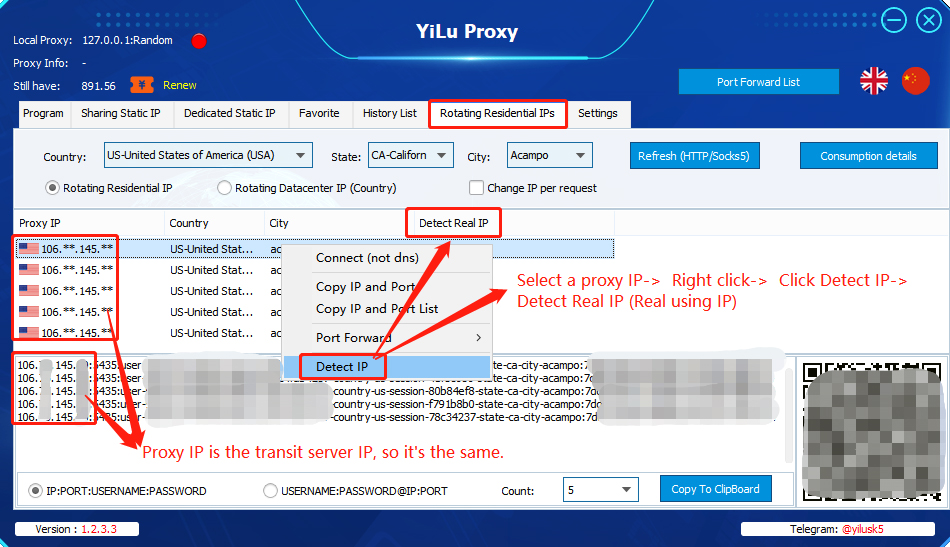Click the US flag in the first proxy row
Viewport: 950px width, 547px height.
pos(28,248)
